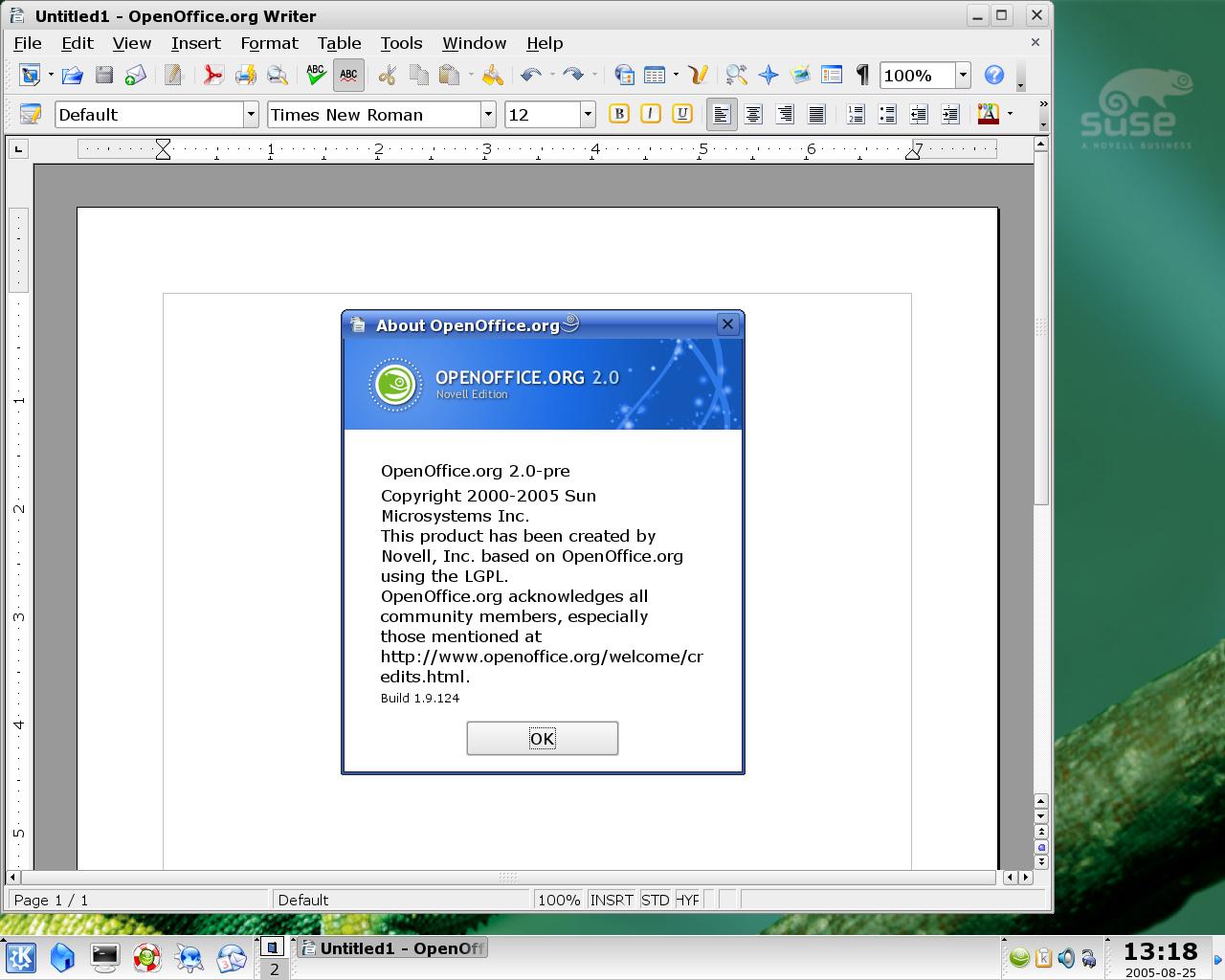The width and height of the screenshot is (1225, 980).
Task: Increase paragraph indent
Action: coord(950,115)
